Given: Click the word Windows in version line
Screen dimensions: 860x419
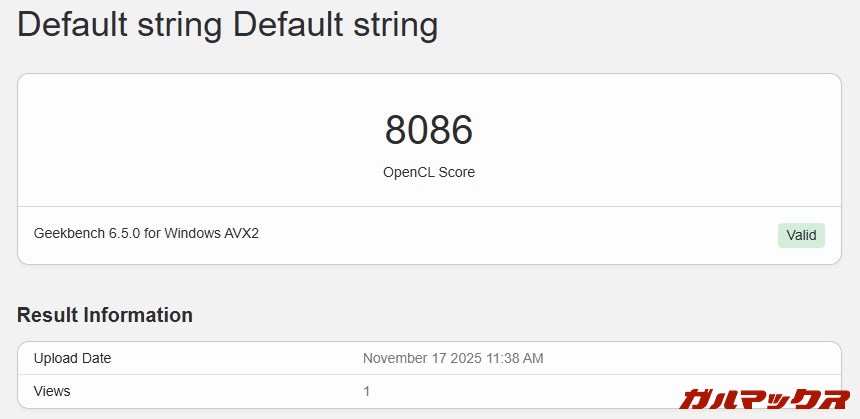Looking at the screenshot, I should 195,233.
